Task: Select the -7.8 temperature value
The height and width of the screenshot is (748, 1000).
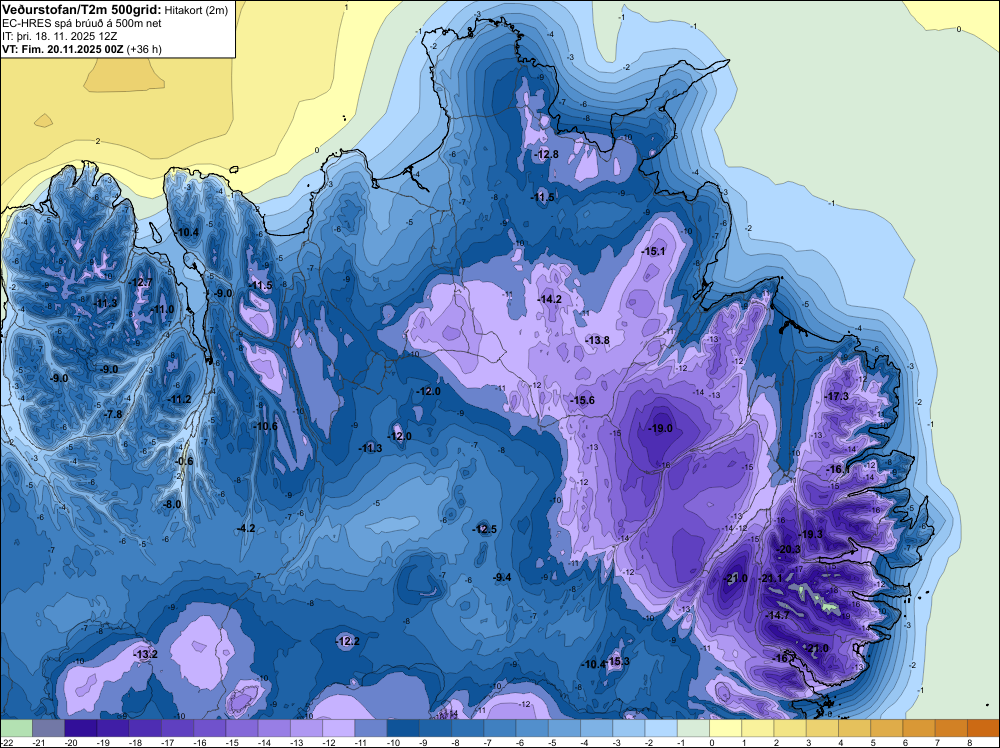Action: click(113, 414)
